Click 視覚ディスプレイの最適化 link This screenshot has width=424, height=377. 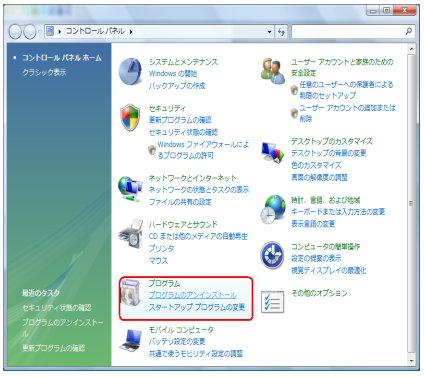[328, 270]
